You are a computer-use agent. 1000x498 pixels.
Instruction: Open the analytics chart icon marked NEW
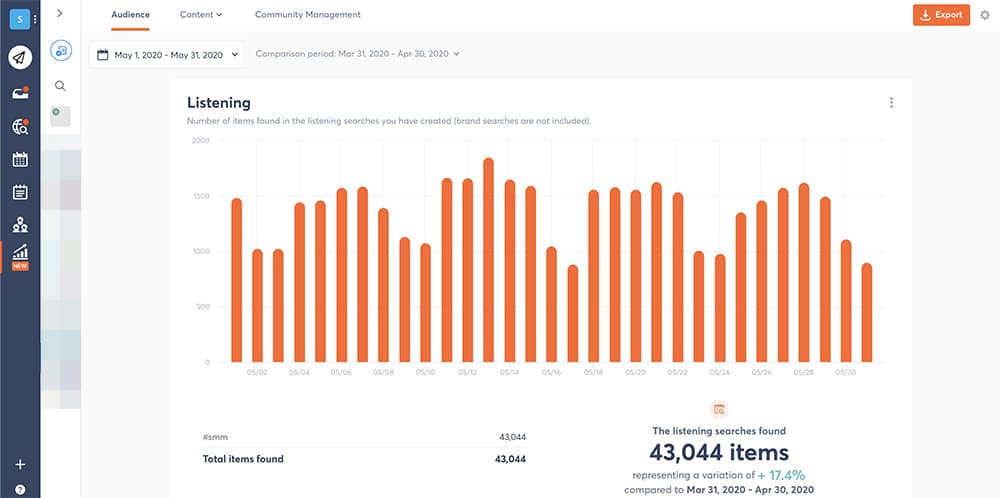coord(20,255)
